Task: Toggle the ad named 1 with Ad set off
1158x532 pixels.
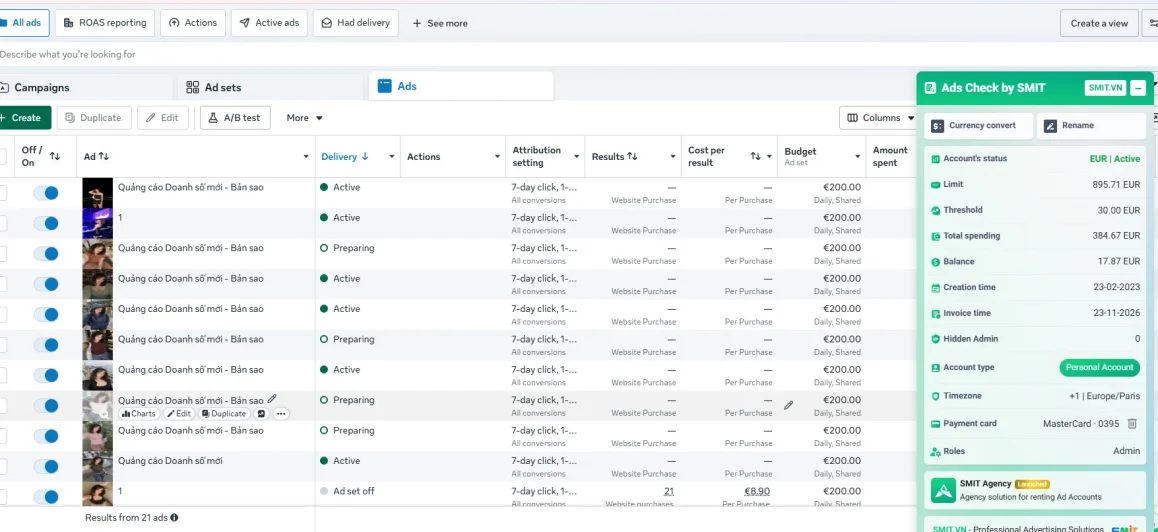Action: tap(46, 497)
